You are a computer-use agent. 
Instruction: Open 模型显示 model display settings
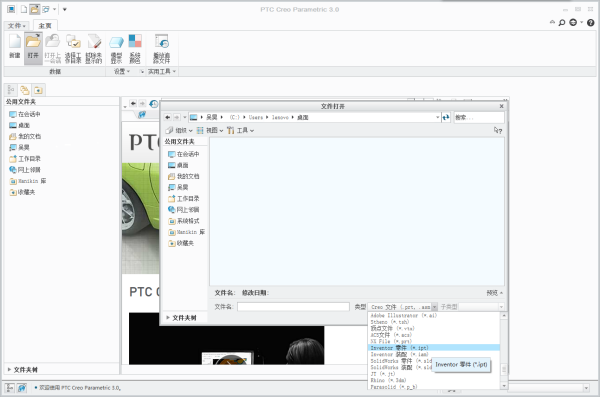[116, 48]
